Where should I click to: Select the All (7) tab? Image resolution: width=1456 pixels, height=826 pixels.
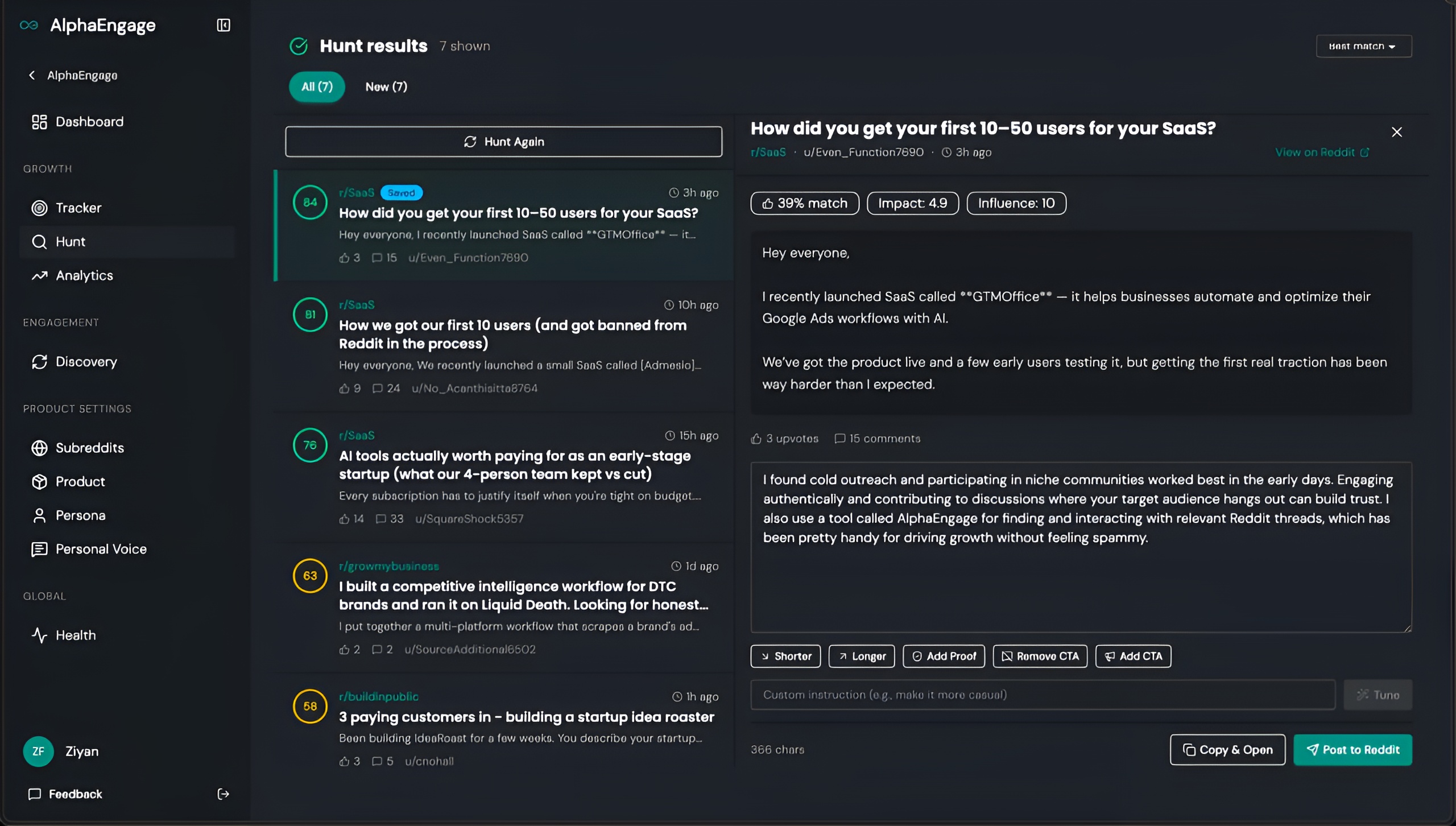tap(317, 86)
